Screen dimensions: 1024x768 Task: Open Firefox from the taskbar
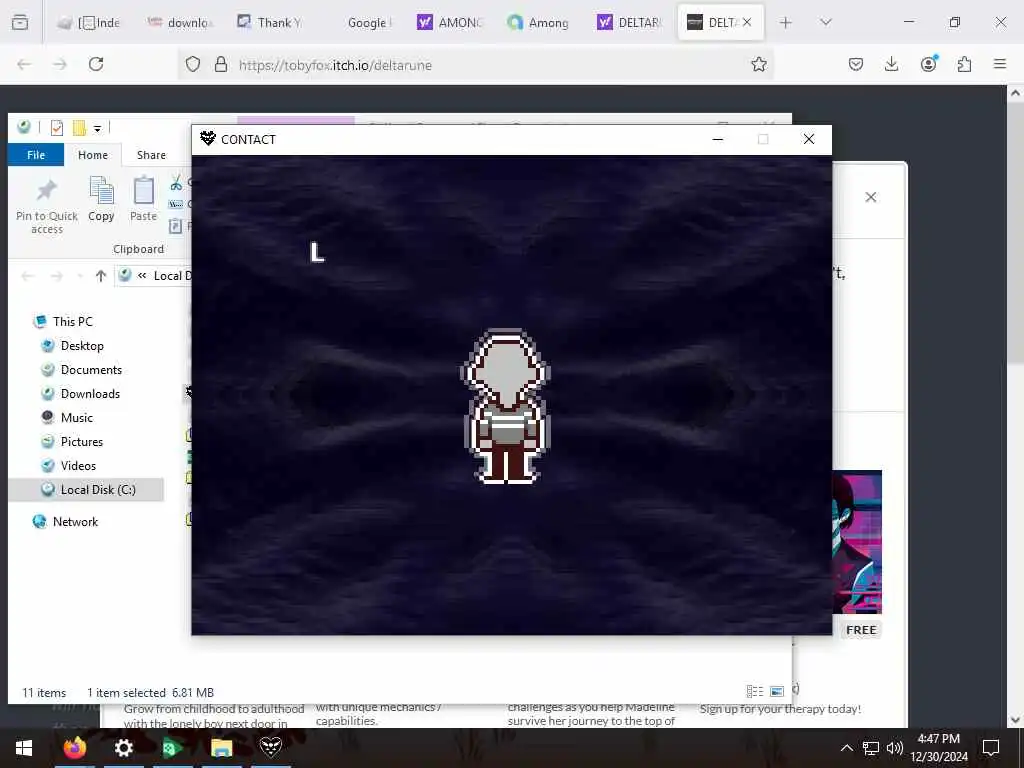click(x=74, y=747)
